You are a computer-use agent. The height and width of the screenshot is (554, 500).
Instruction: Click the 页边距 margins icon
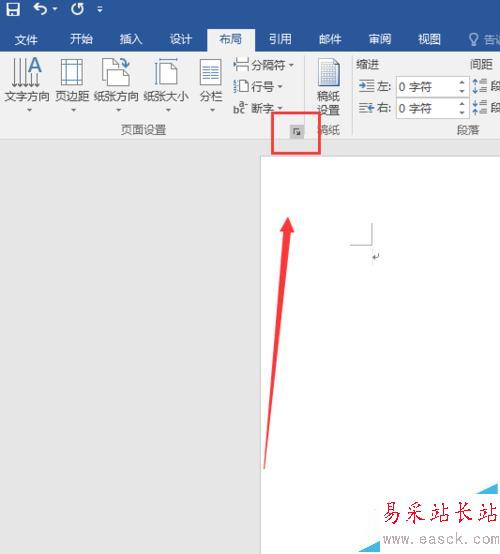(72, 72)
